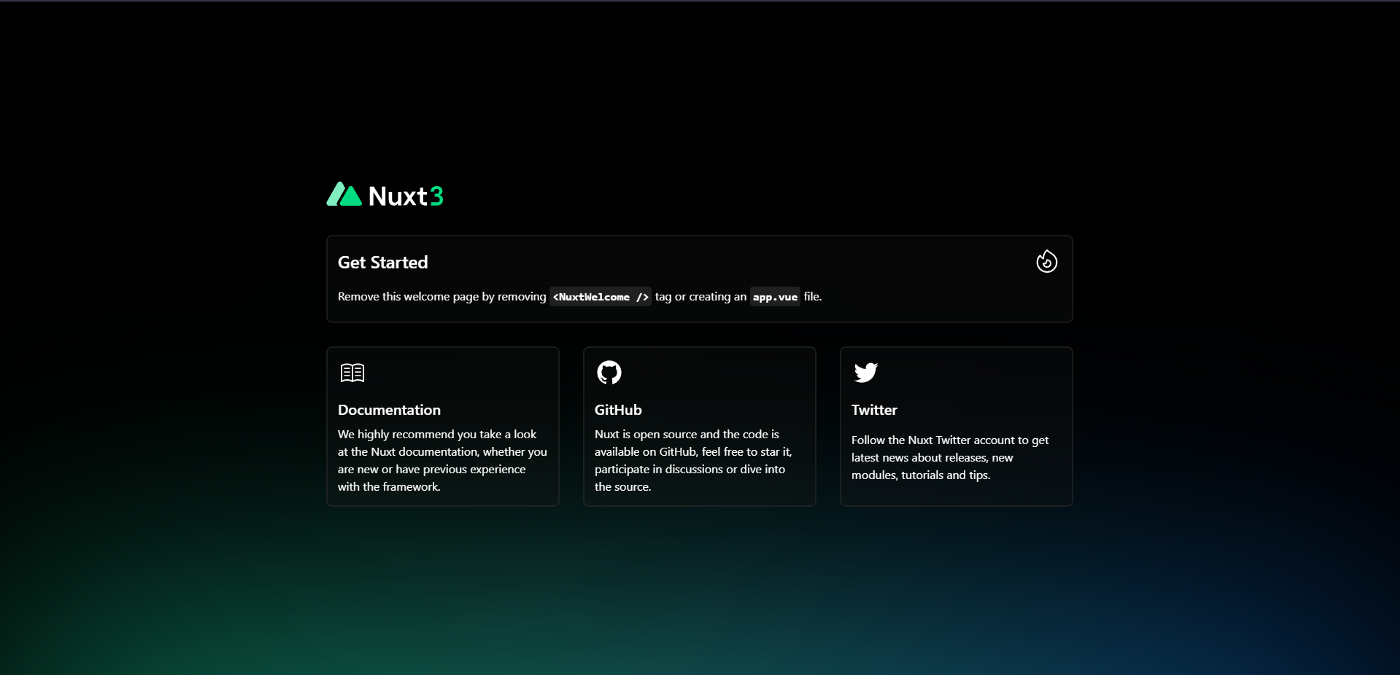Viewport: 1400px width, 675px height.
Task: Click the flame icon in Get Started header
Action: 1047,260
